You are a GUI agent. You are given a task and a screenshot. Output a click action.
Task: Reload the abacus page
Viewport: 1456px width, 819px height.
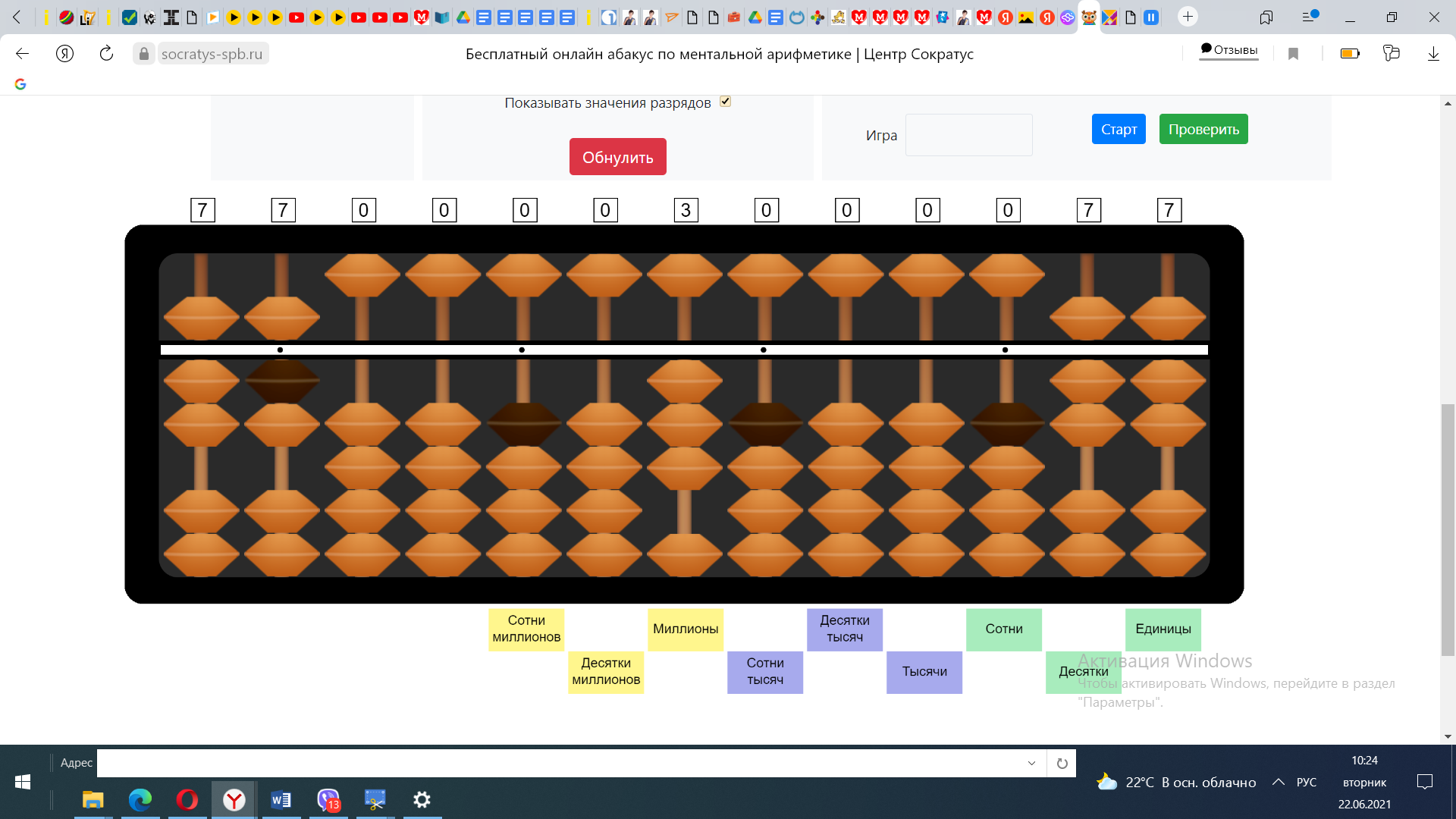[106, 54]
